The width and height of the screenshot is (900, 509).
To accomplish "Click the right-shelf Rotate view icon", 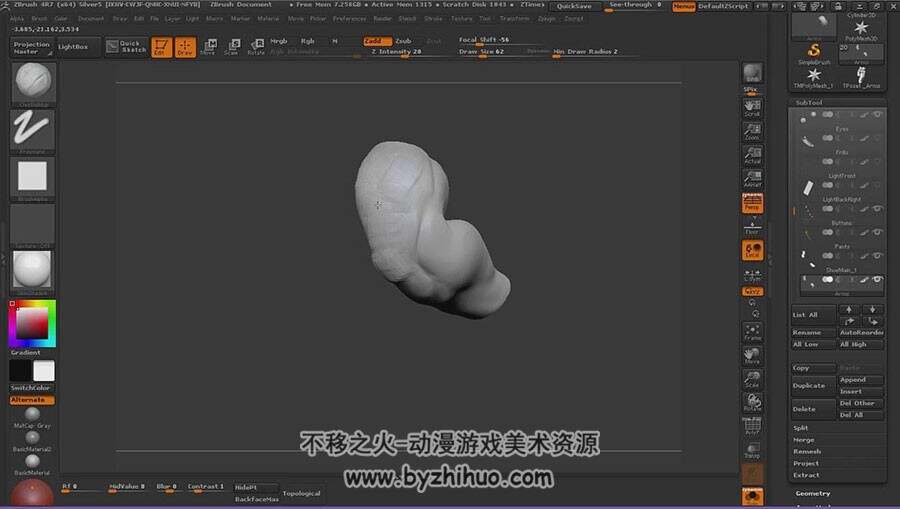I will point(752,403).
